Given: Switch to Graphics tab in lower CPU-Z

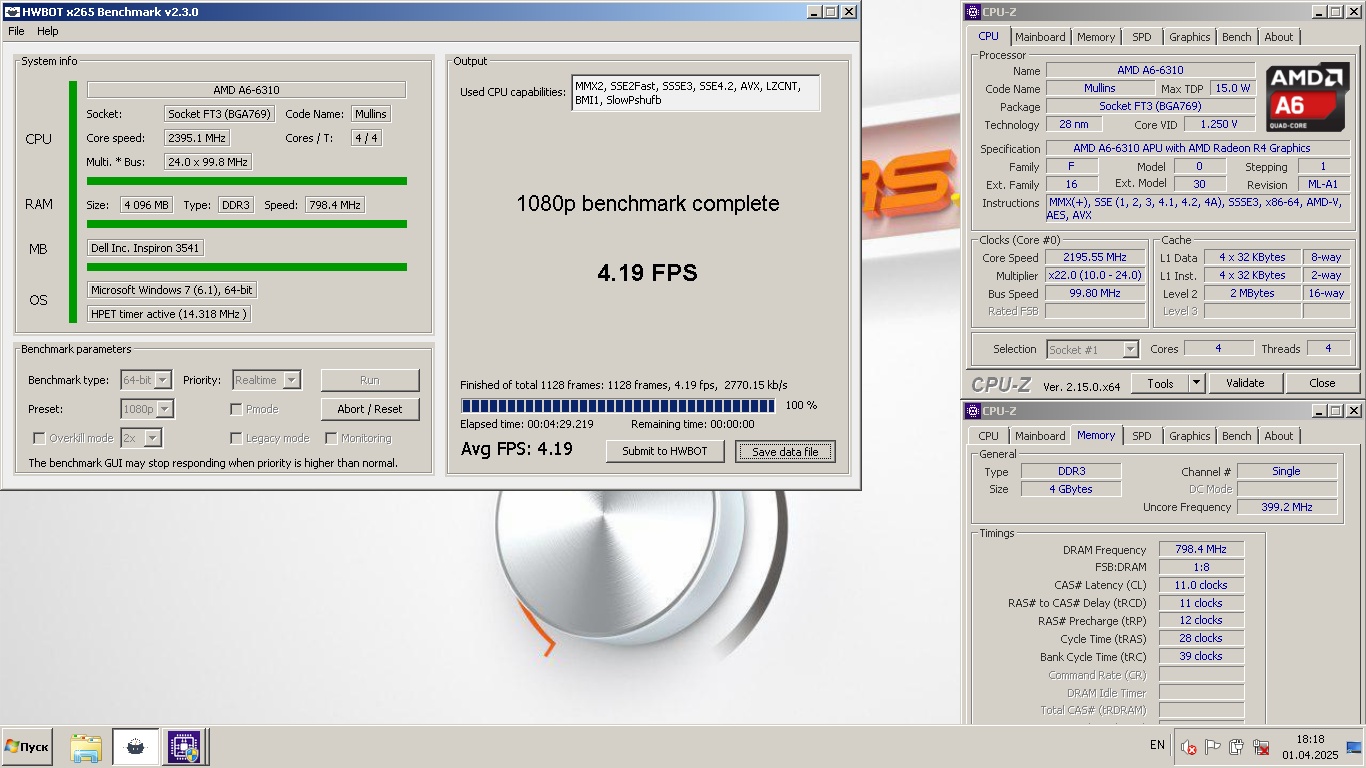Looking at the screenshot, I should pos(1189,436).
